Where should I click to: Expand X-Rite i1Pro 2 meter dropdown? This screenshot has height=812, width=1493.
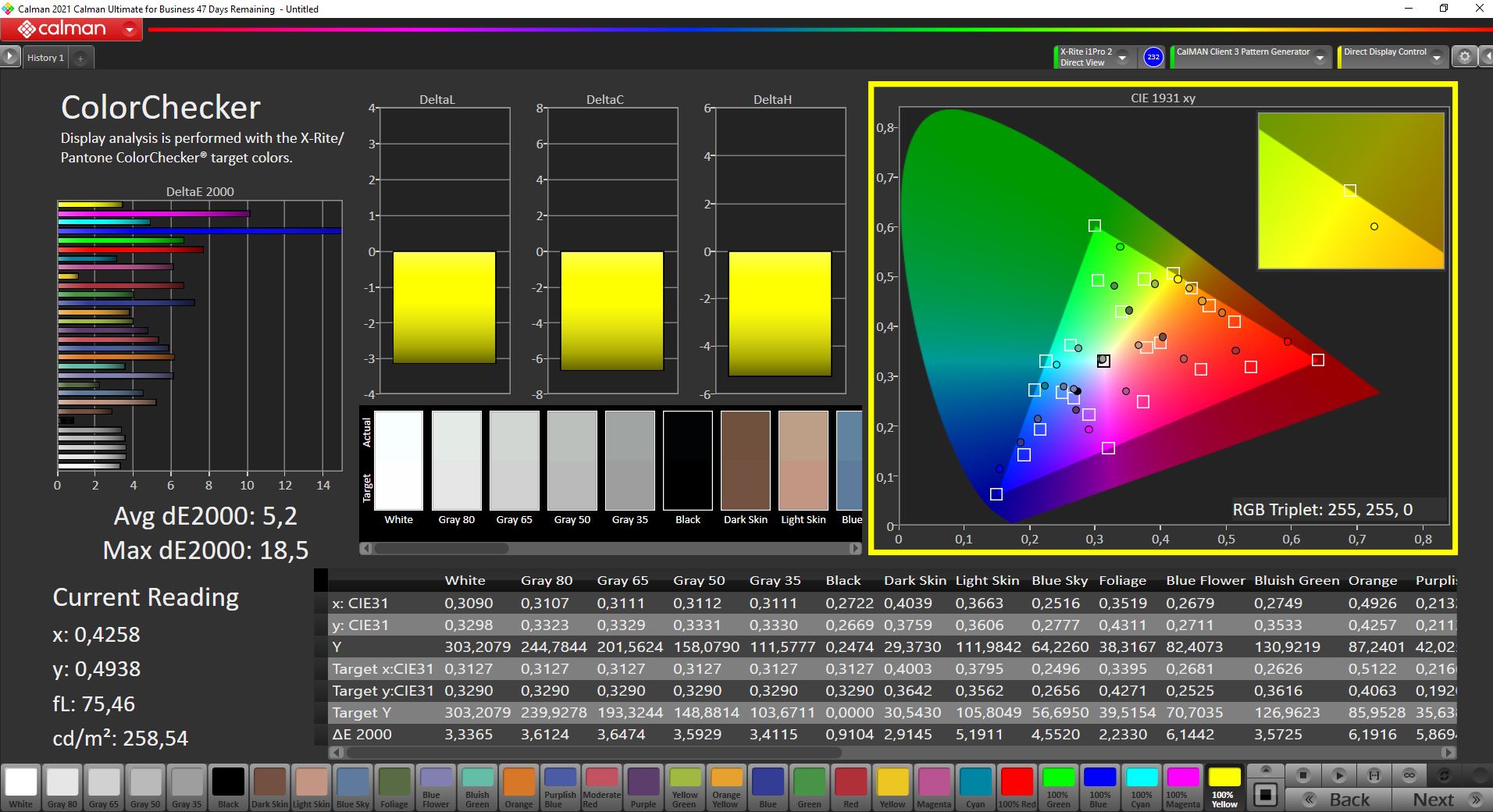(1123, 57)
